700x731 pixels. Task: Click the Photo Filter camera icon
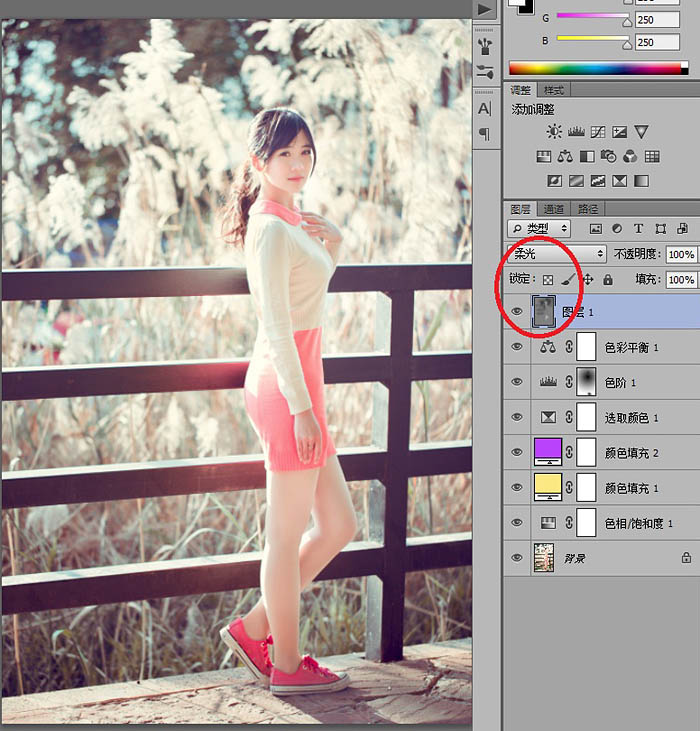click(x=609, y=157)
